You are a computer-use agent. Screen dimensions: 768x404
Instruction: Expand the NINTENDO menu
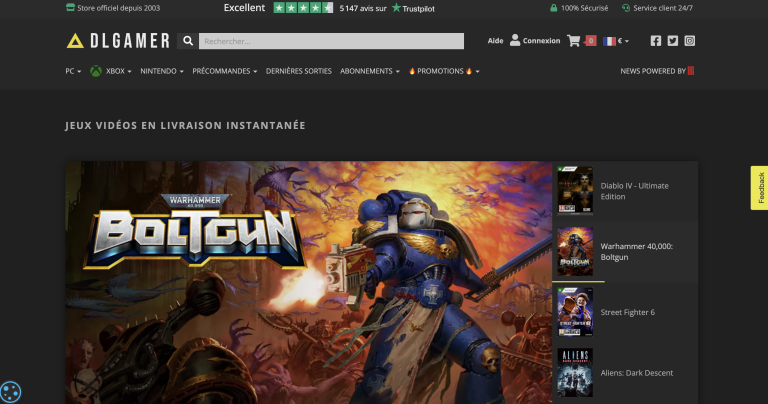tap(162, 71)
